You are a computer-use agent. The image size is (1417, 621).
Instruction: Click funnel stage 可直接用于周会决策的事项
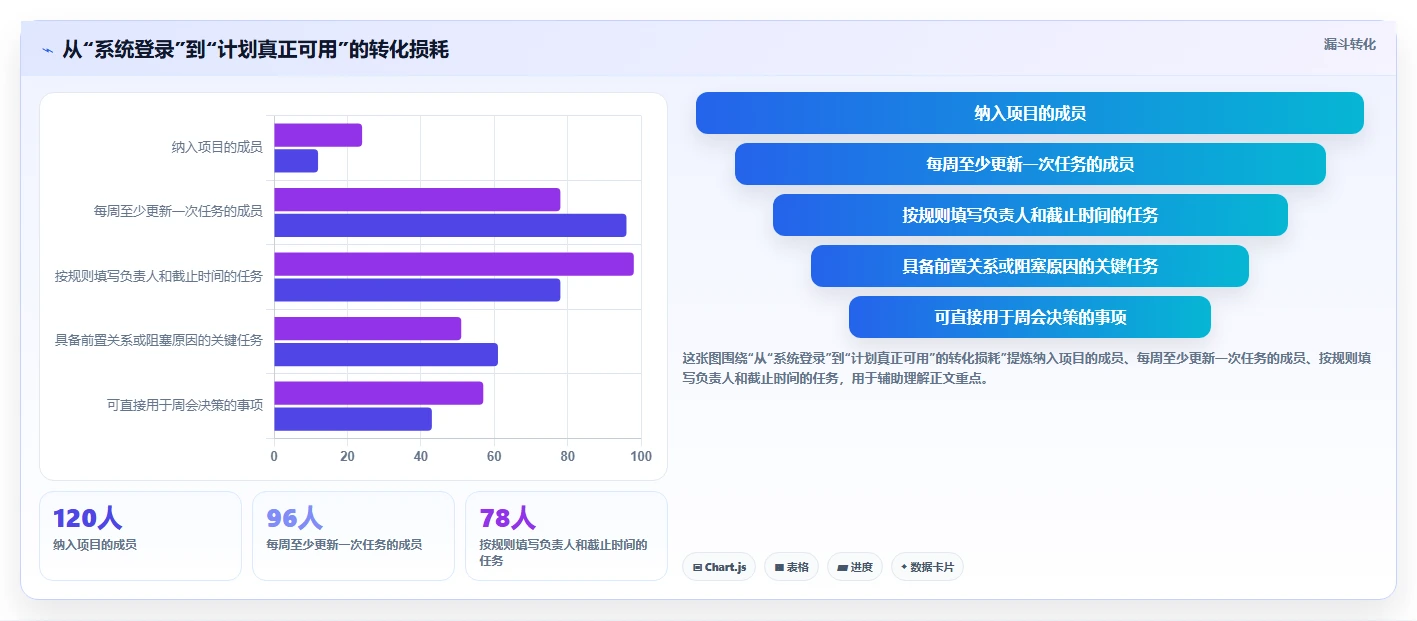point(1030,317)
